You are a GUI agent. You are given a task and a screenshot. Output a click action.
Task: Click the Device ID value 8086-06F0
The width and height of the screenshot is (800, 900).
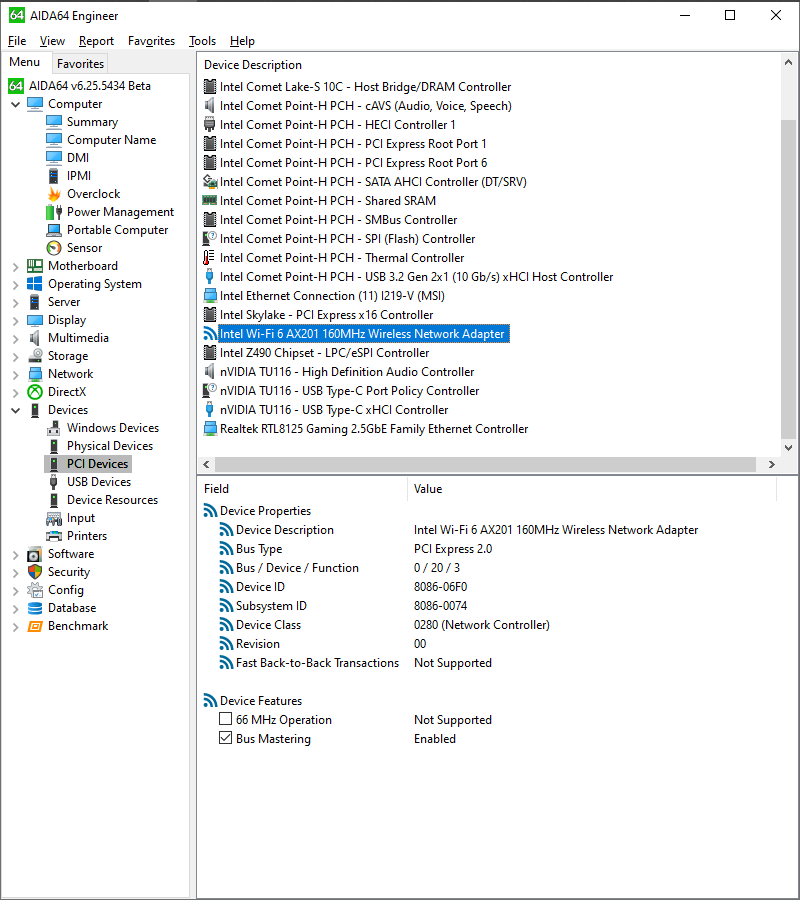[440, 587]
